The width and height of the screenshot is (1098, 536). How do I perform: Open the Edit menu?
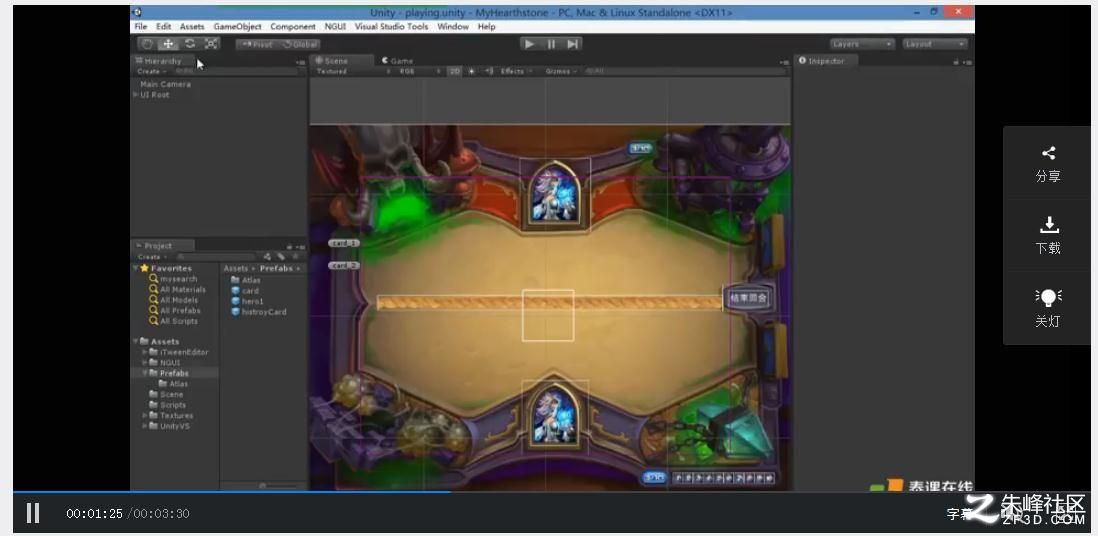tap(163, 27)
